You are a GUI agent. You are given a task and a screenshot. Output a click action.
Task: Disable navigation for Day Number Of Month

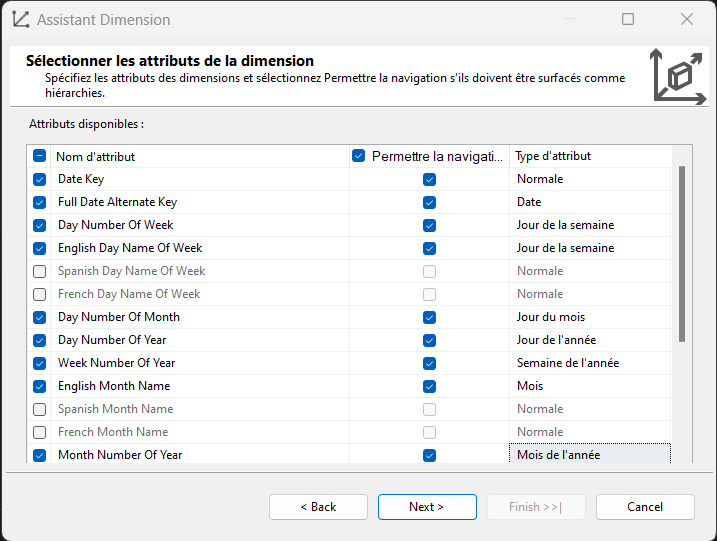click(x=429, y=317)
